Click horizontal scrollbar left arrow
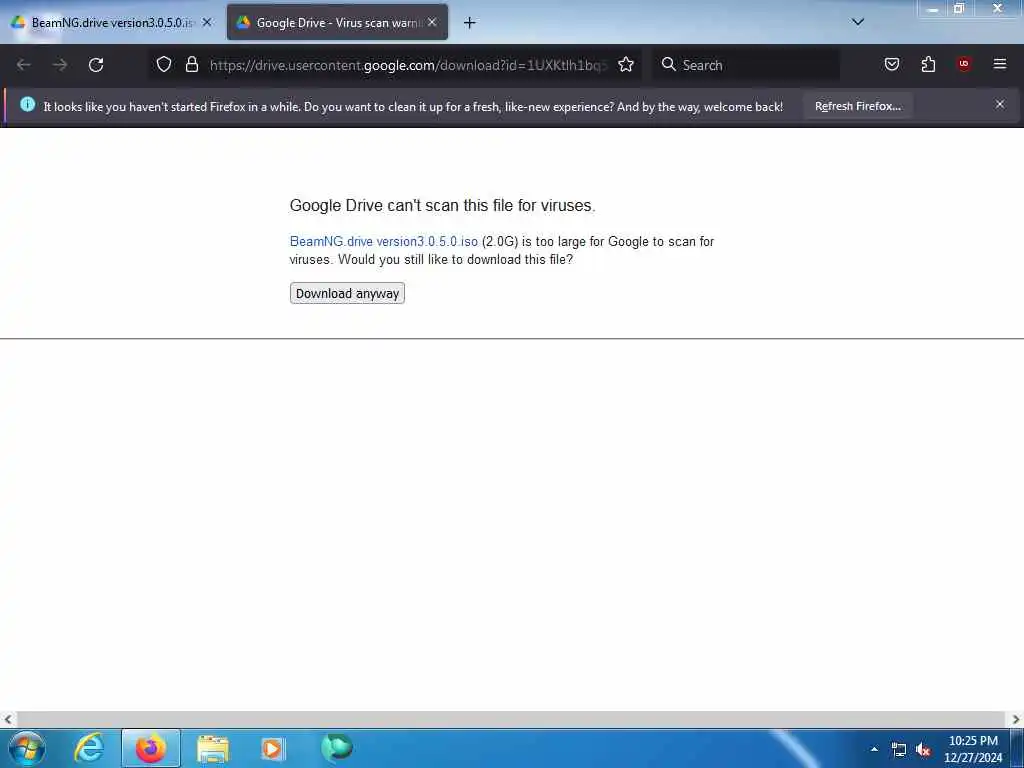Viewport: 1024px width, 768px height. point(8,720)
